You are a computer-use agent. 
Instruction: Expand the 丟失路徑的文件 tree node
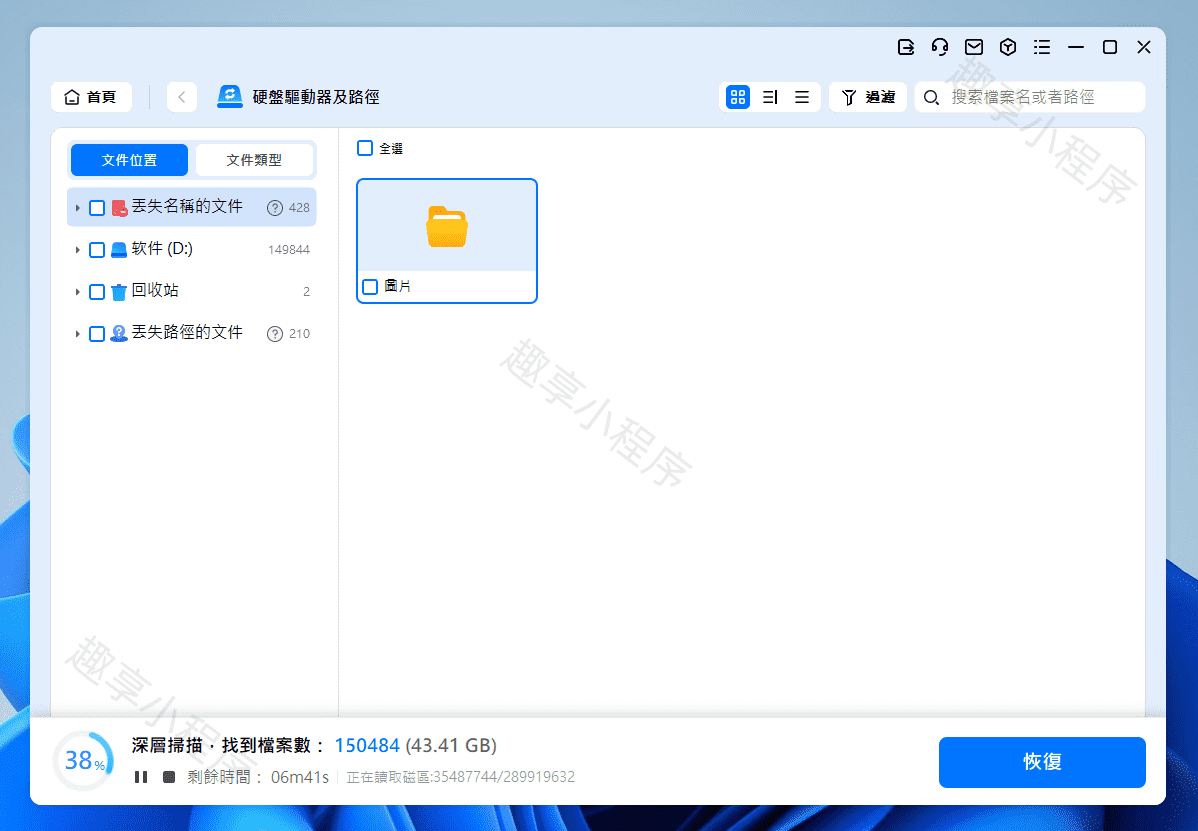[x=77, y=334]
